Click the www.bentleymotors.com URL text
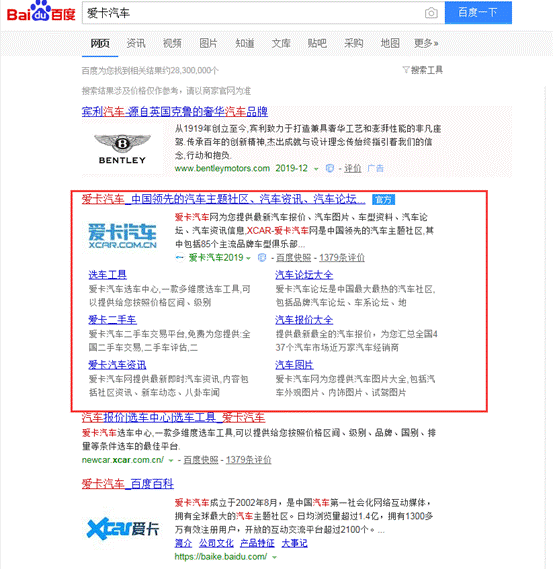The height and width of the screenshot is (569, 553). click(222, 168)
